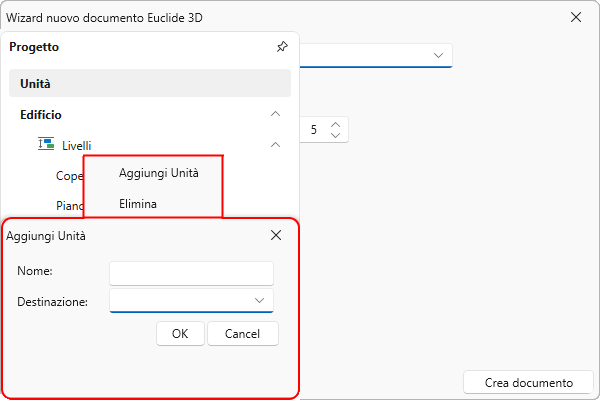The width and height of the screenshot is (600, 400).
Task: Click the Livelli levels icon
Action: pos(45,145)
